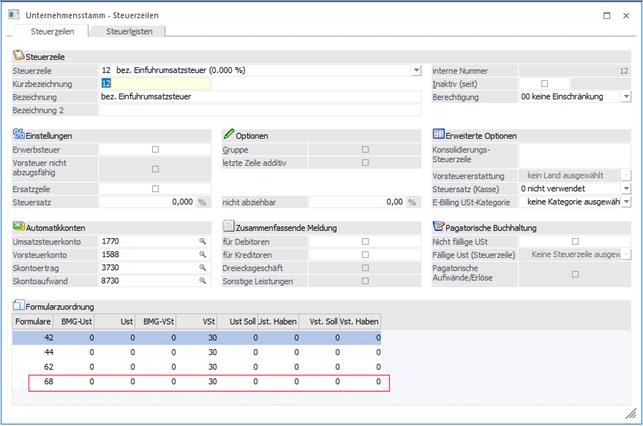643x426 pixels.
Task: Enable the Erwerbsteuer checkbox
Action: [155, 149]
